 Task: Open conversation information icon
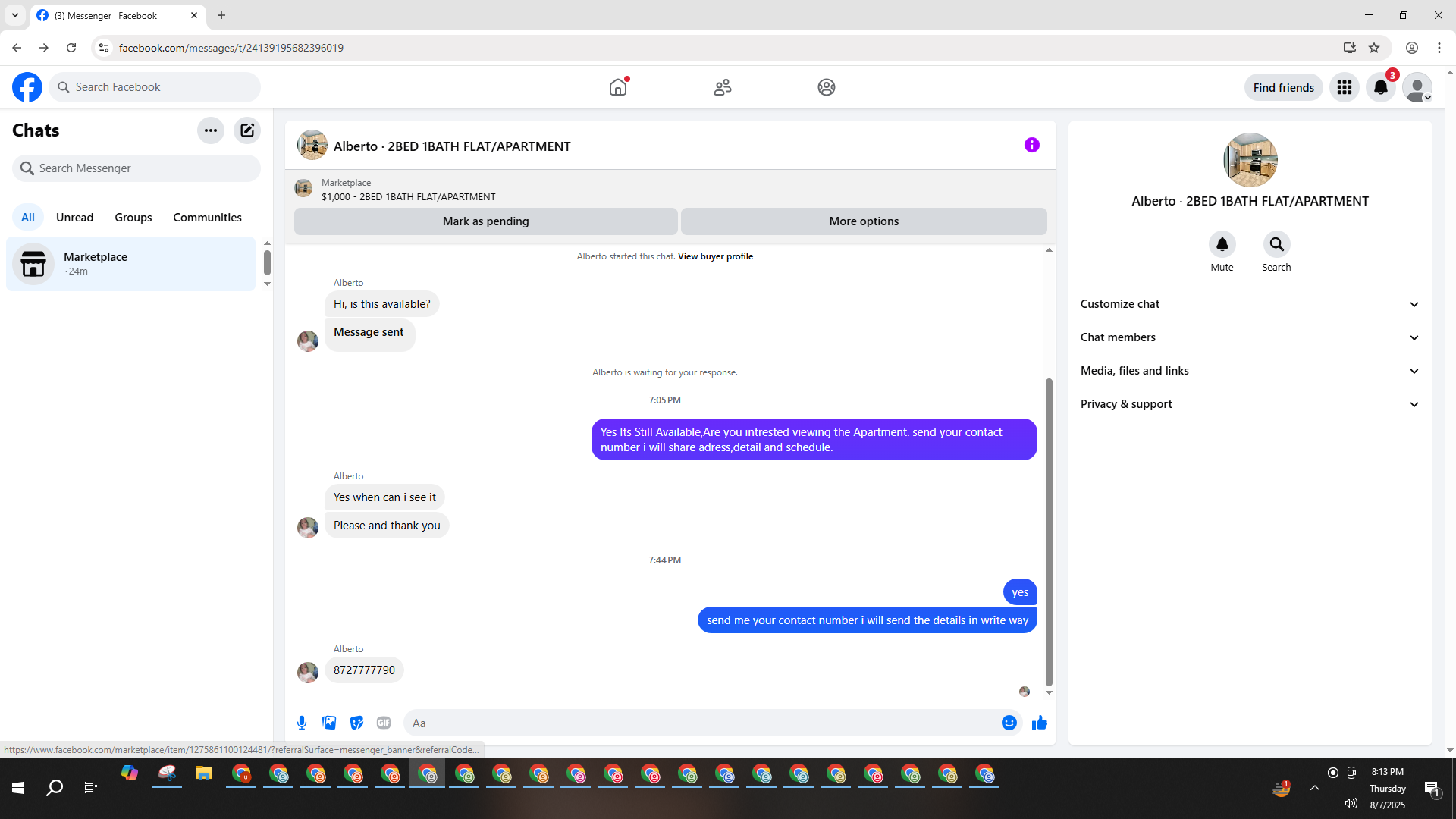pos(1032,145)
